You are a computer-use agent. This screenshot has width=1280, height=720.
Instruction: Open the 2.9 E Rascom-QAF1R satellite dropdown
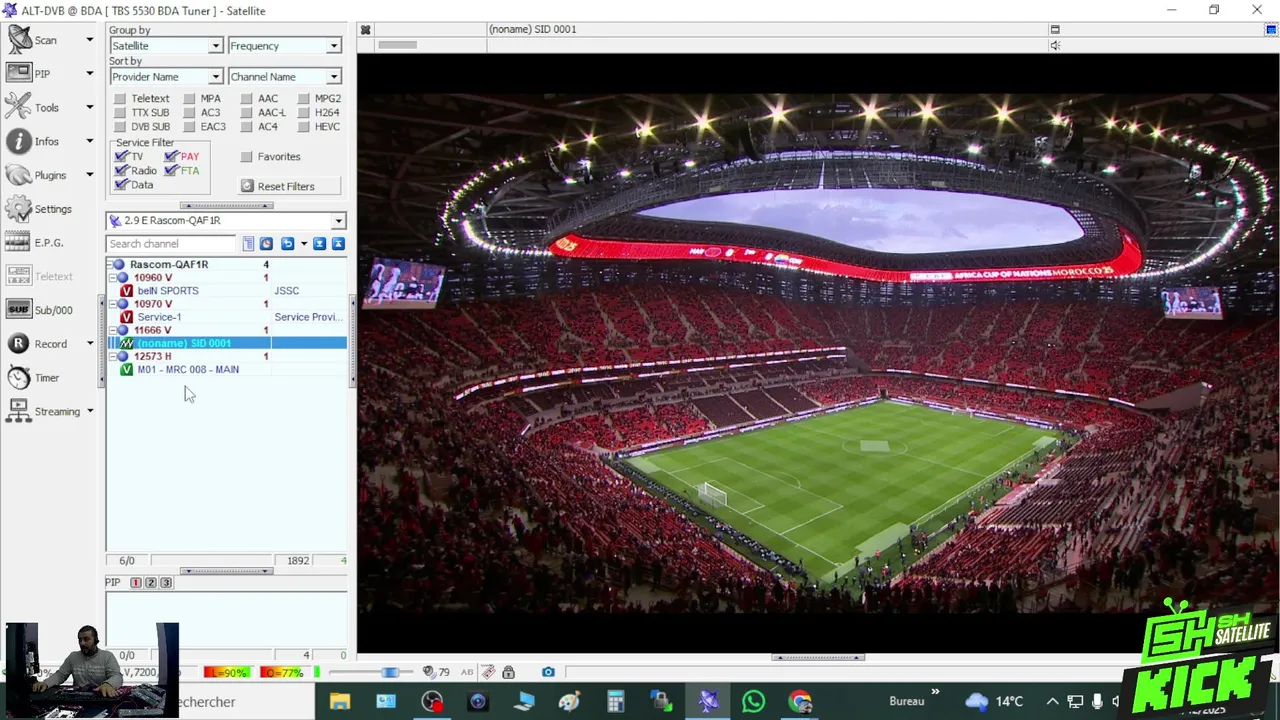click(226, 221)
